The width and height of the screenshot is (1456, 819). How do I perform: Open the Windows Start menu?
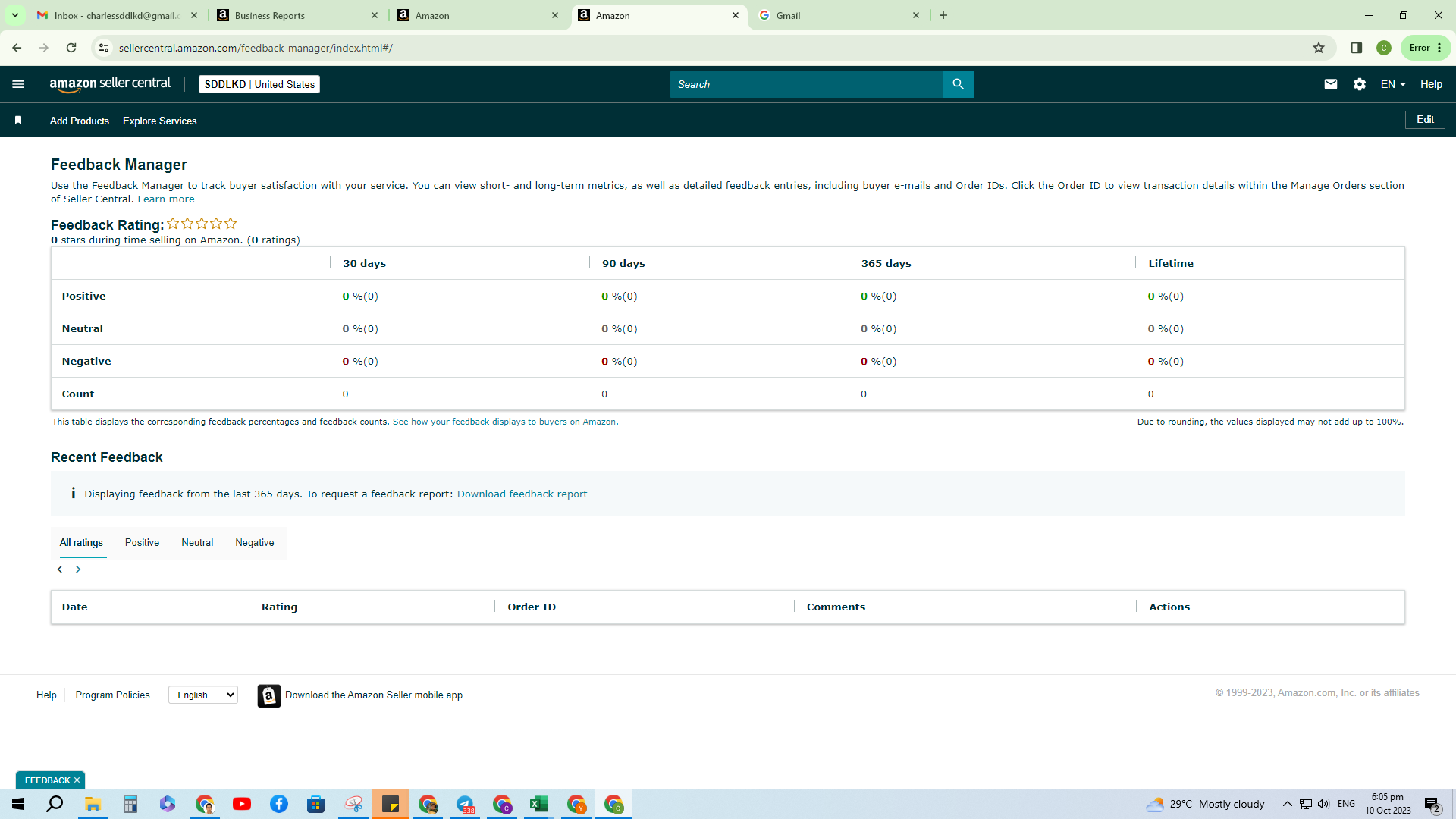pyautogui.click(x=18, y=804)
